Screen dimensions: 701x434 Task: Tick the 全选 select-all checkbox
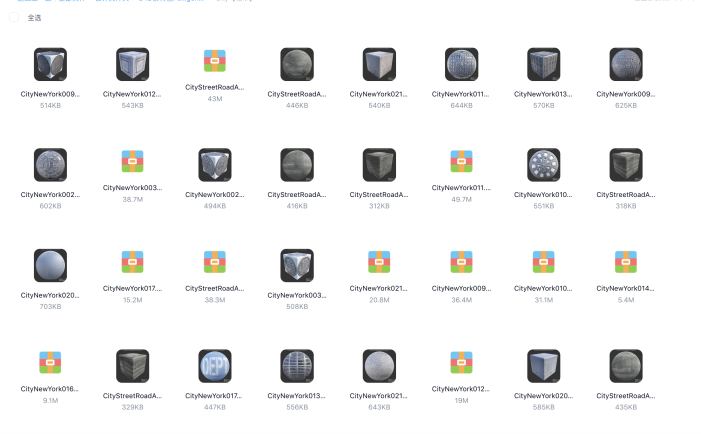(14, 18)
